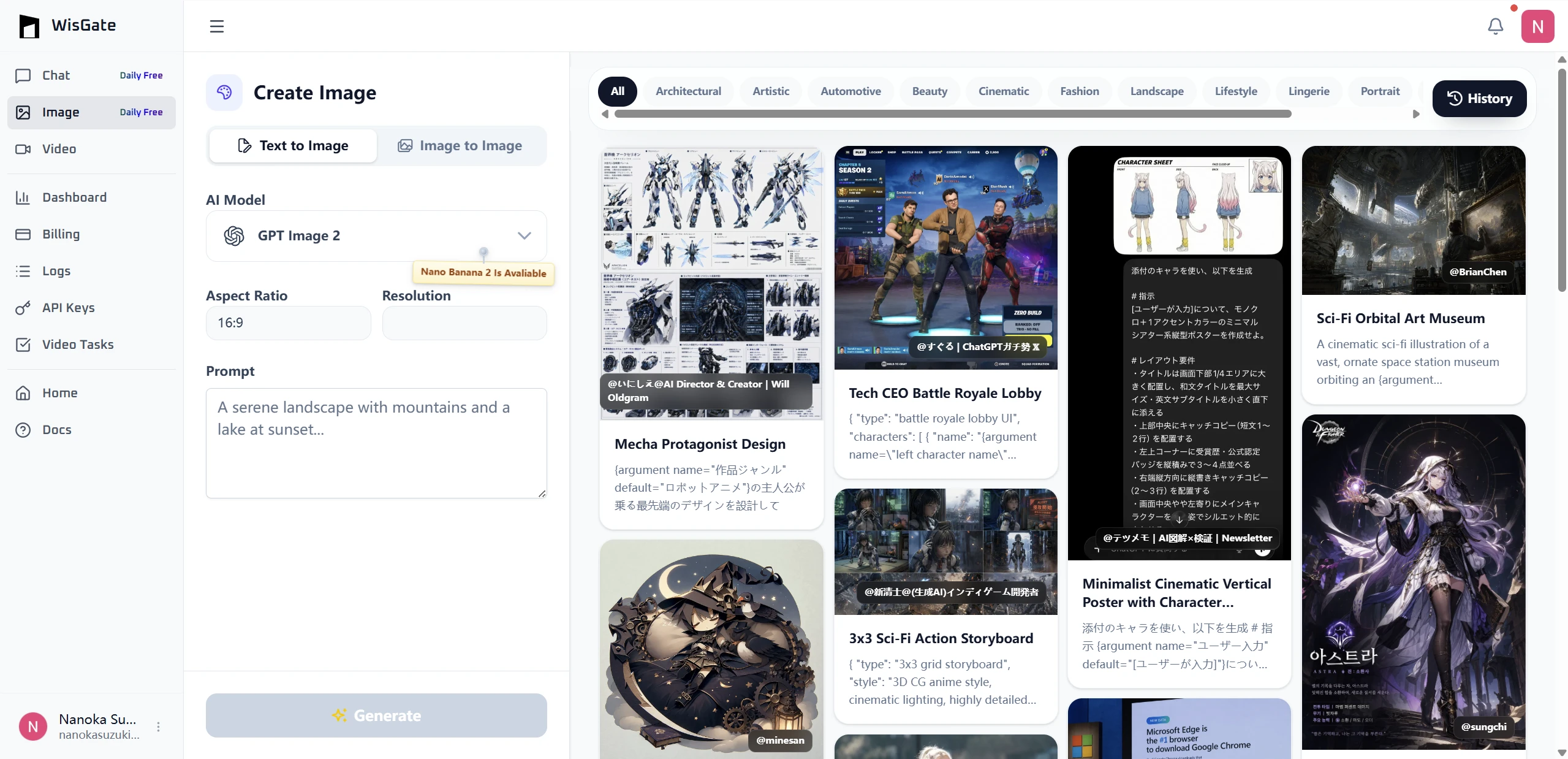The width and height of the screenshot is (1568, 759).
Task: Click the Billing card icon
Action: (x=23, y=234)
